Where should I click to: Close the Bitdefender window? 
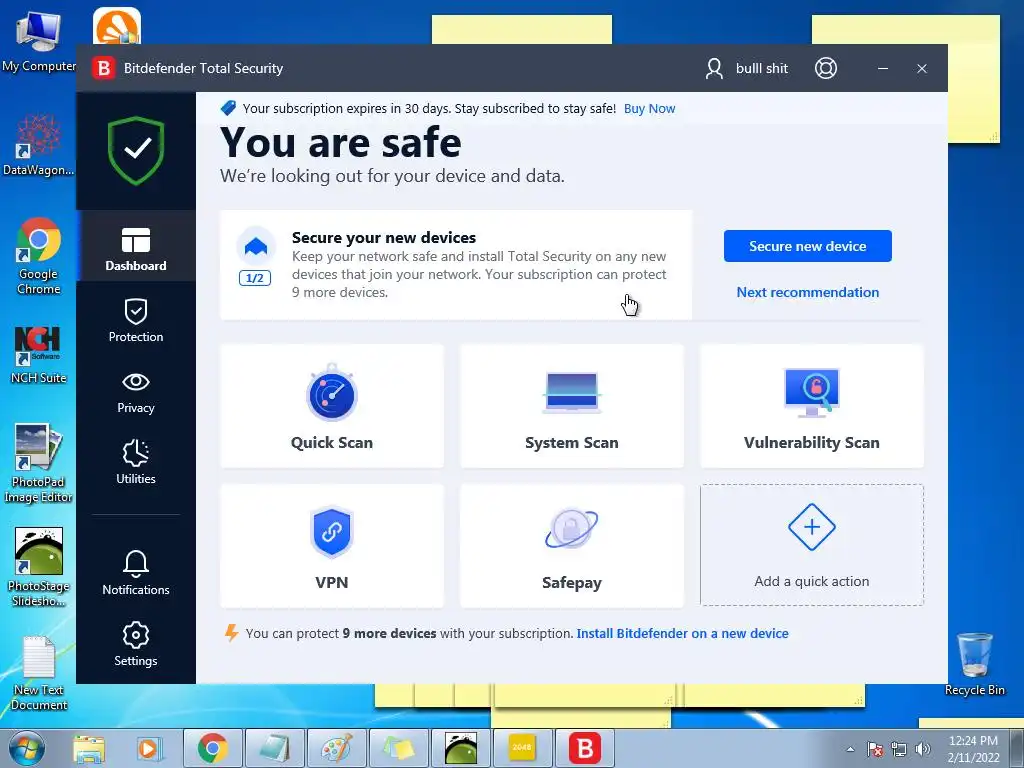(x=921, y=68)
